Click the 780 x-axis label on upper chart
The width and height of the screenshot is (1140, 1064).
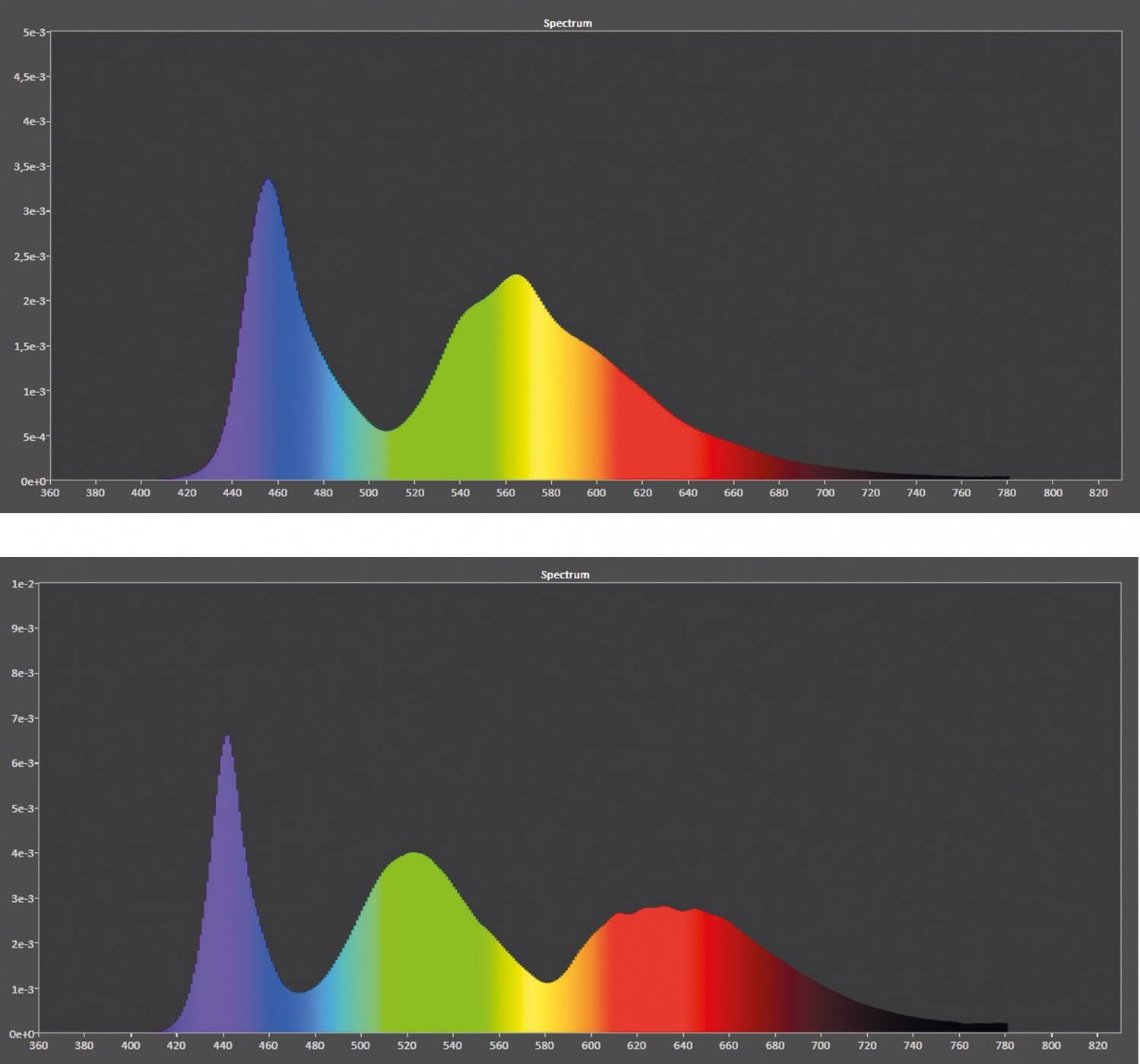coord(1007,492)
